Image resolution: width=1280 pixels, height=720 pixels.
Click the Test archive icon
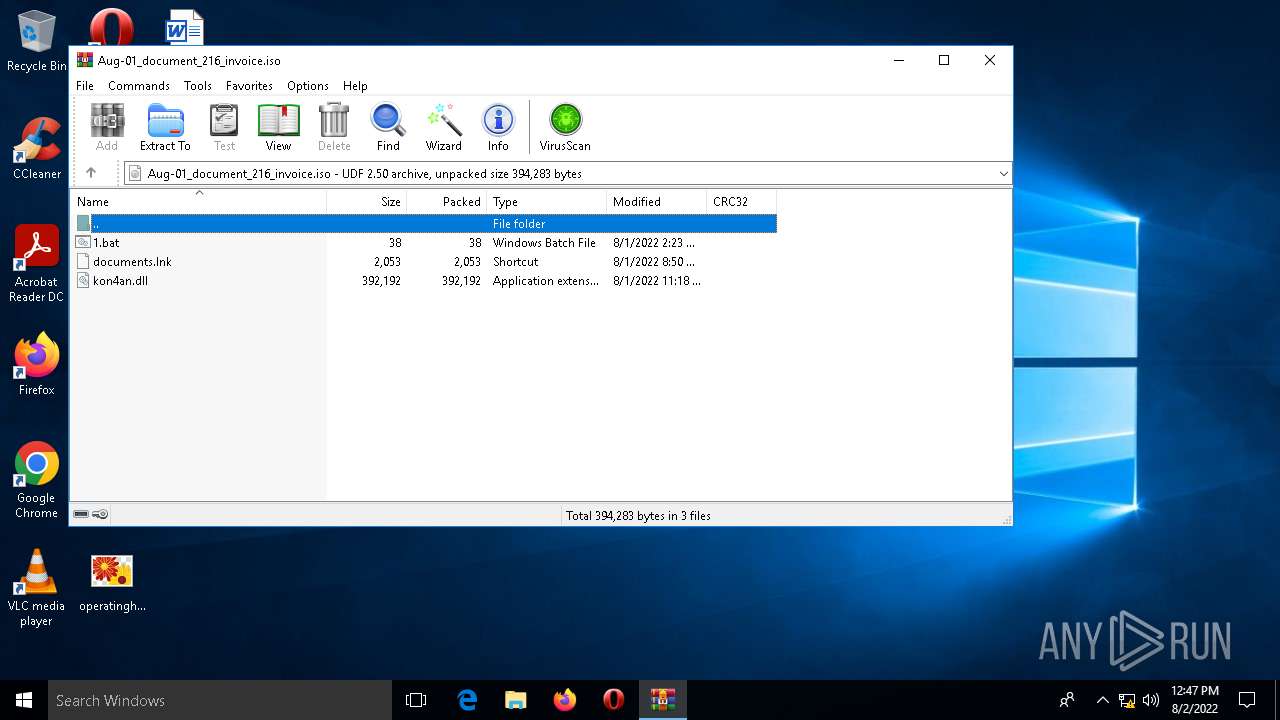coord(224,121)
